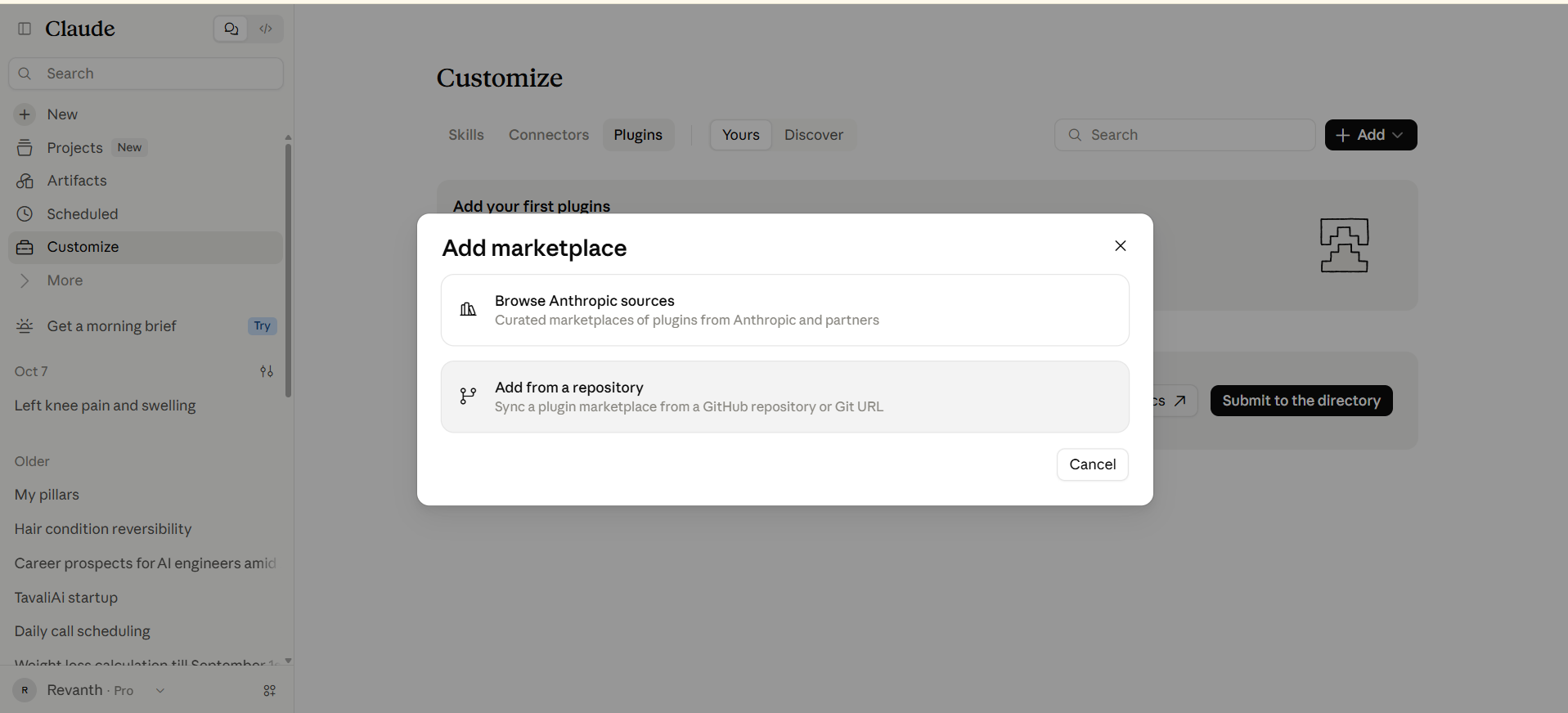Click the clock icon for Scheduled

click(x=25, y=214)
